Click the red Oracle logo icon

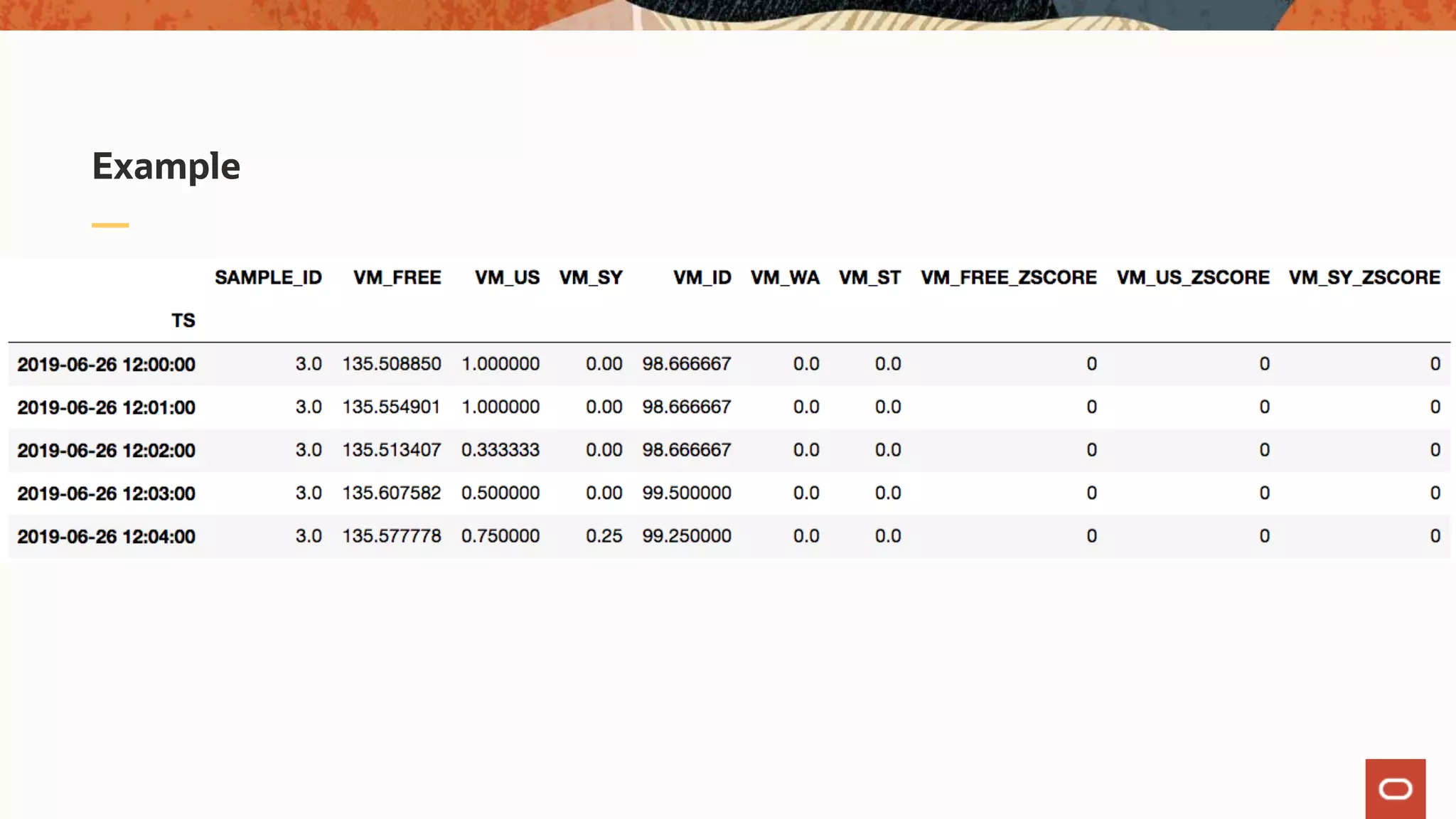click(x=1395, y=788)
